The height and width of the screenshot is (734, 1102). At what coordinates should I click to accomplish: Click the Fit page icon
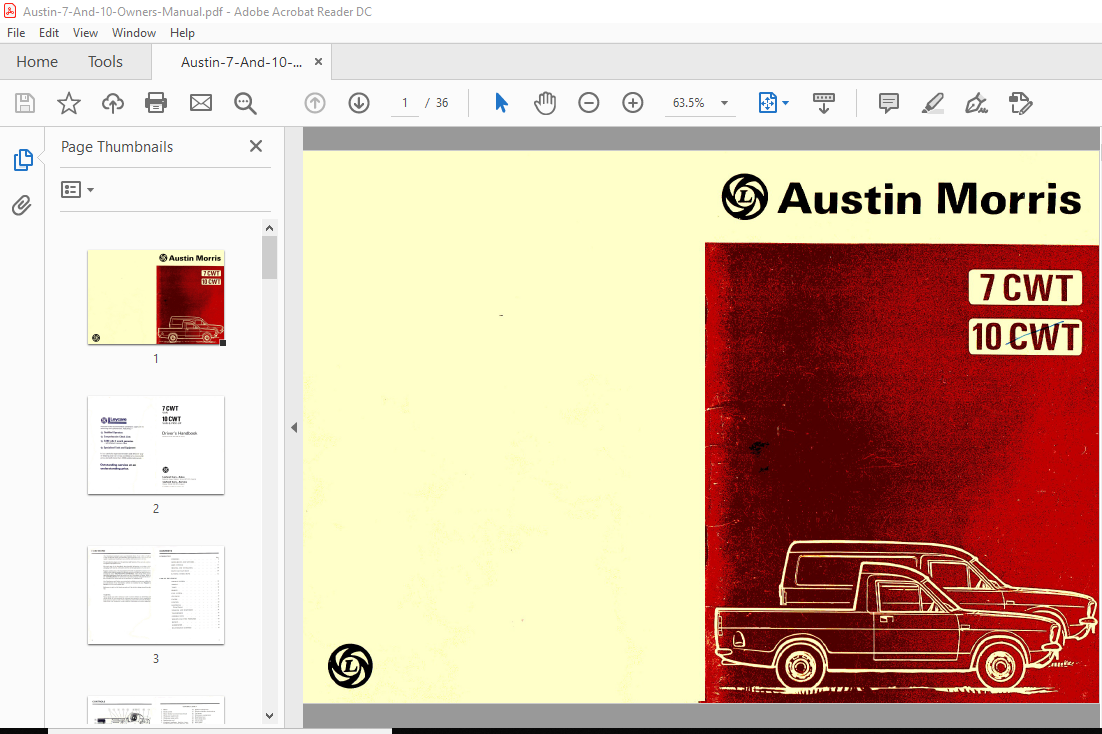coord(767,103)
